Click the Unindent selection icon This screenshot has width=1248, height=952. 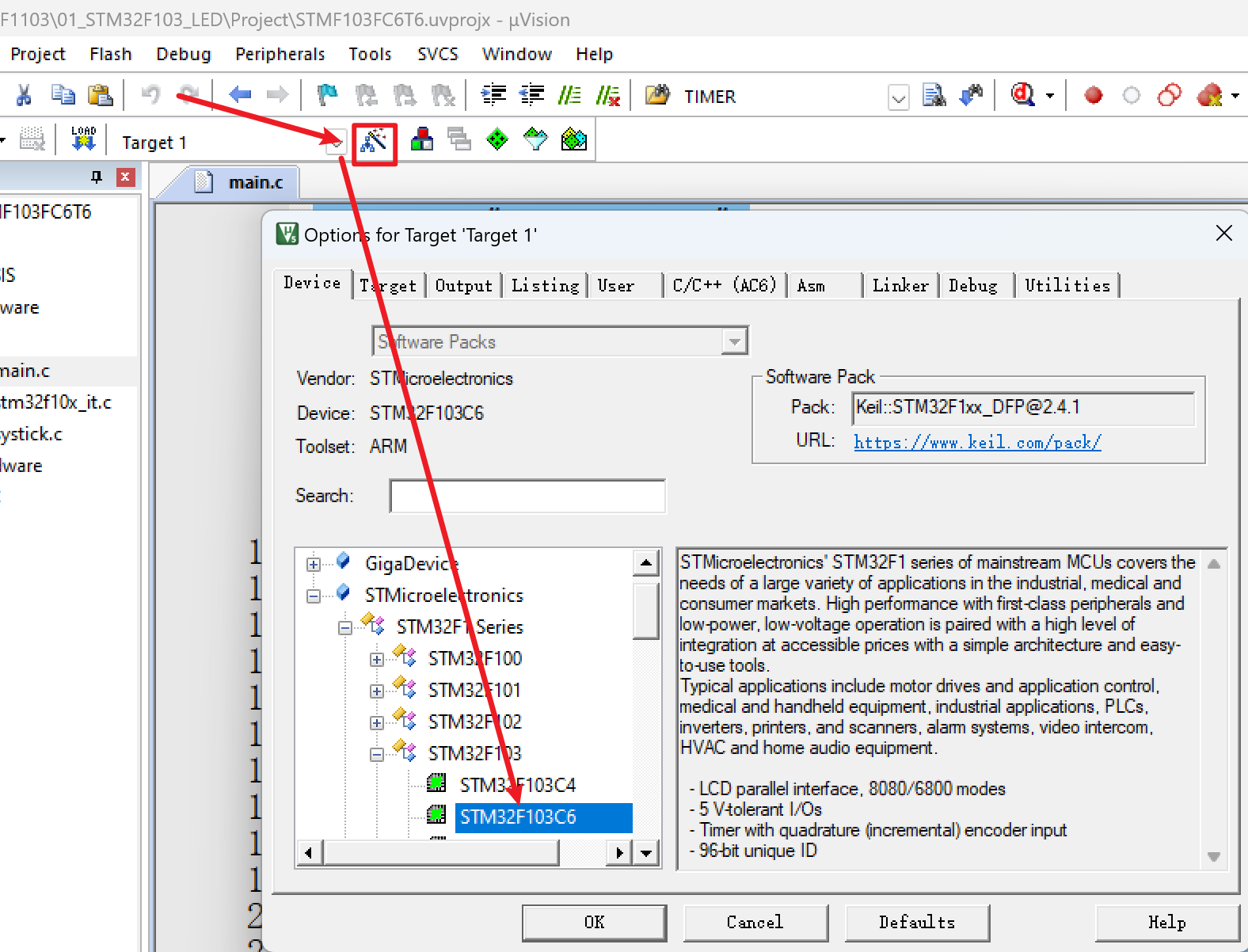pos(532,96)
